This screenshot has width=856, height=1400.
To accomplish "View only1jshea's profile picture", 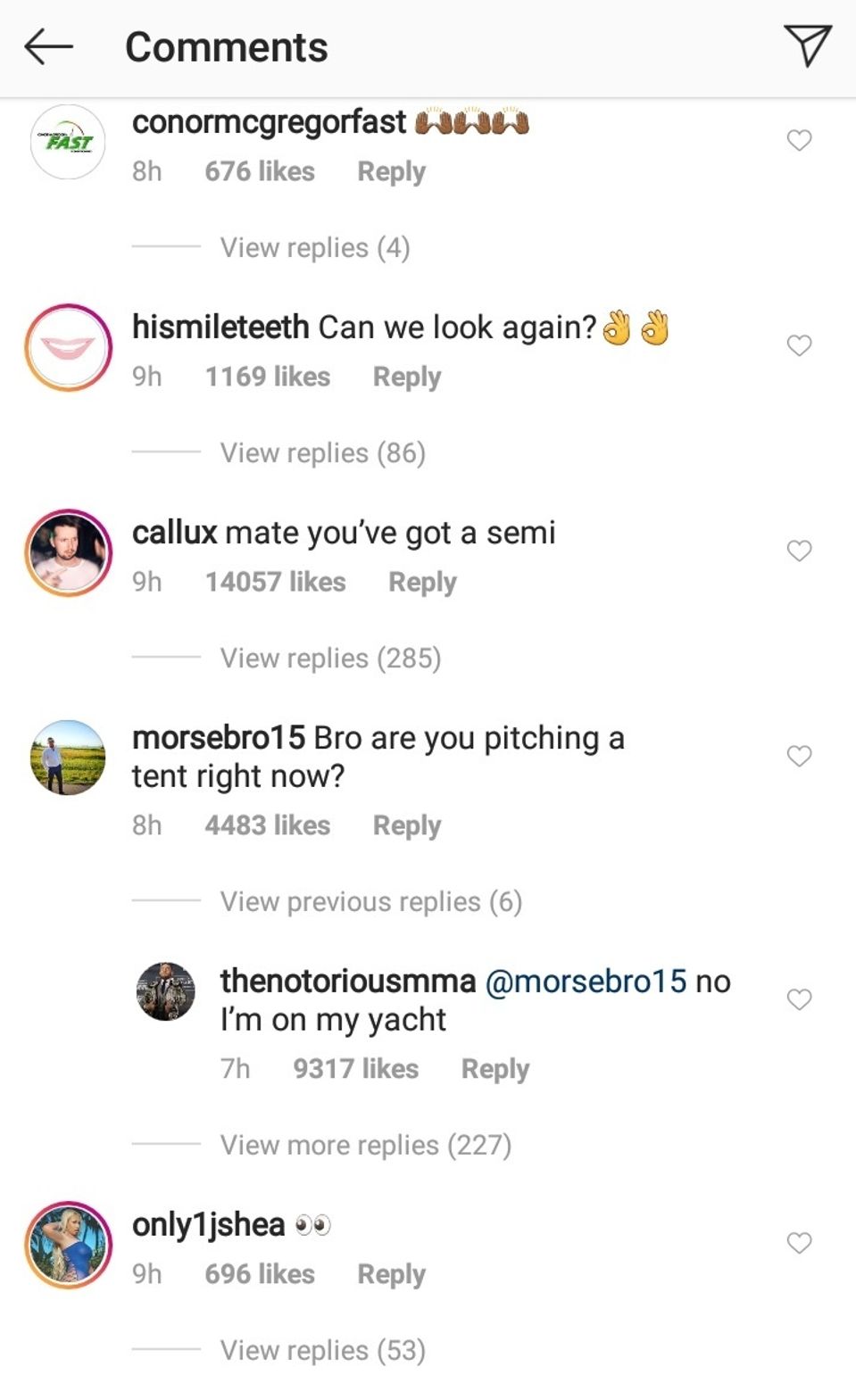I will 68,1245.
